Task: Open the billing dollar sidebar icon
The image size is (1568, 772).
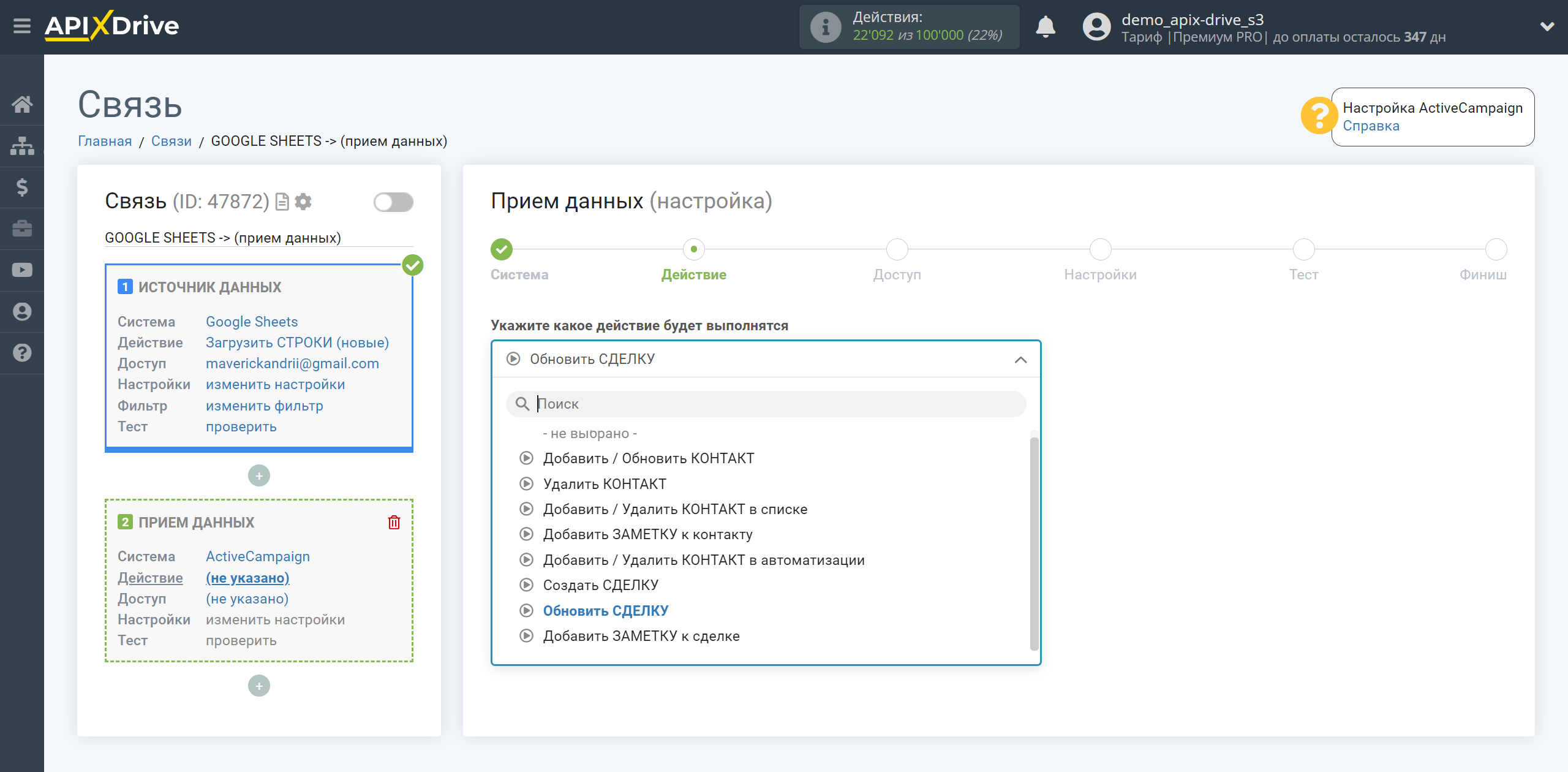Action: 22,187
